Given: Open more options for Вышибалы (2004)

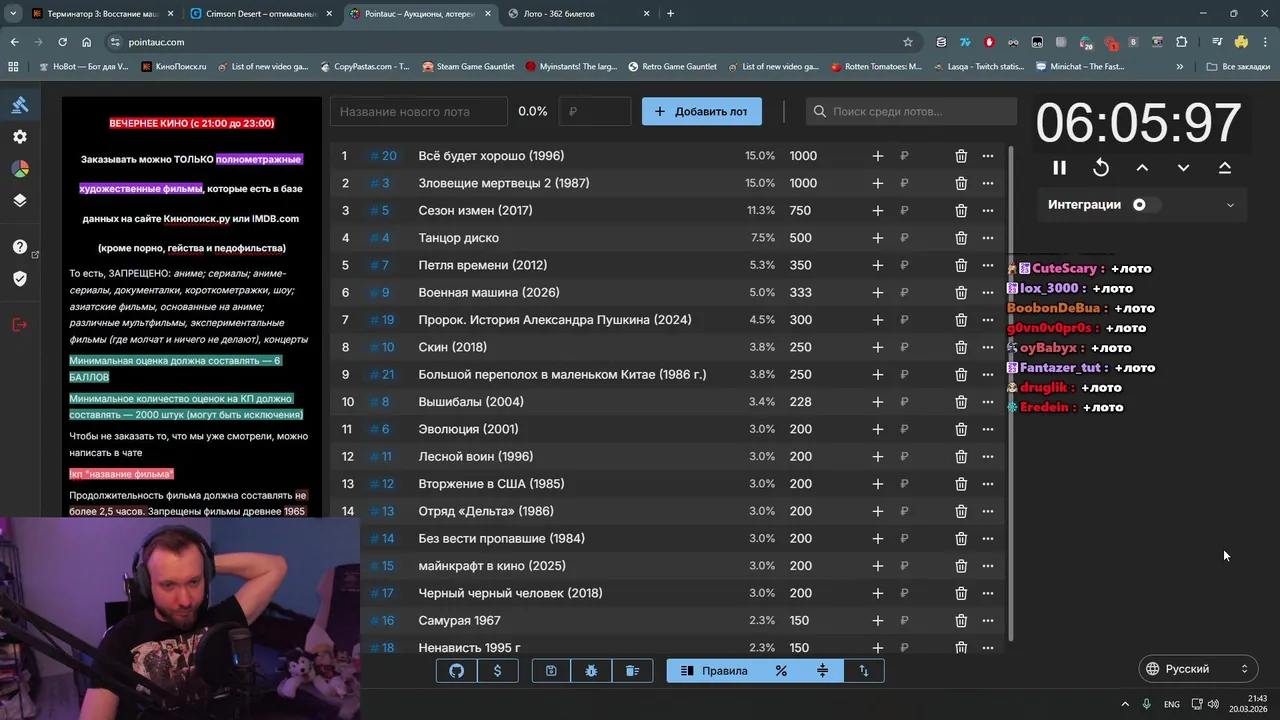Looking at the screenshot, I should pos(988,402).
